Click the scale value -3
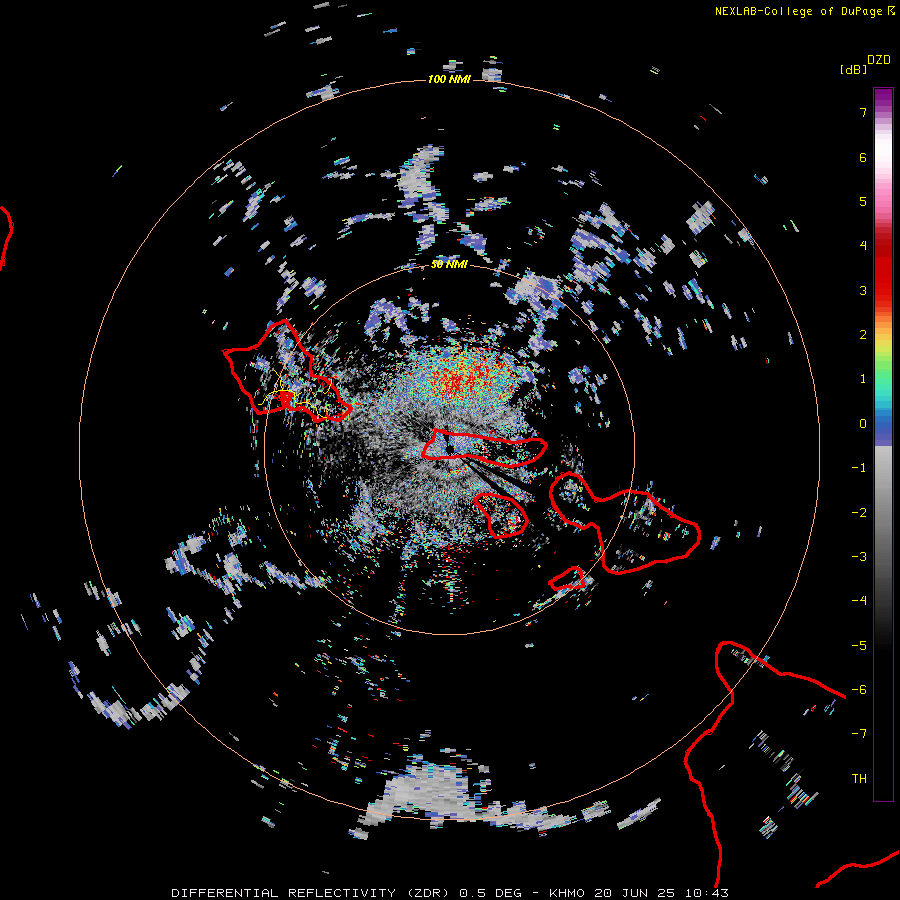 tap(859, 557)
